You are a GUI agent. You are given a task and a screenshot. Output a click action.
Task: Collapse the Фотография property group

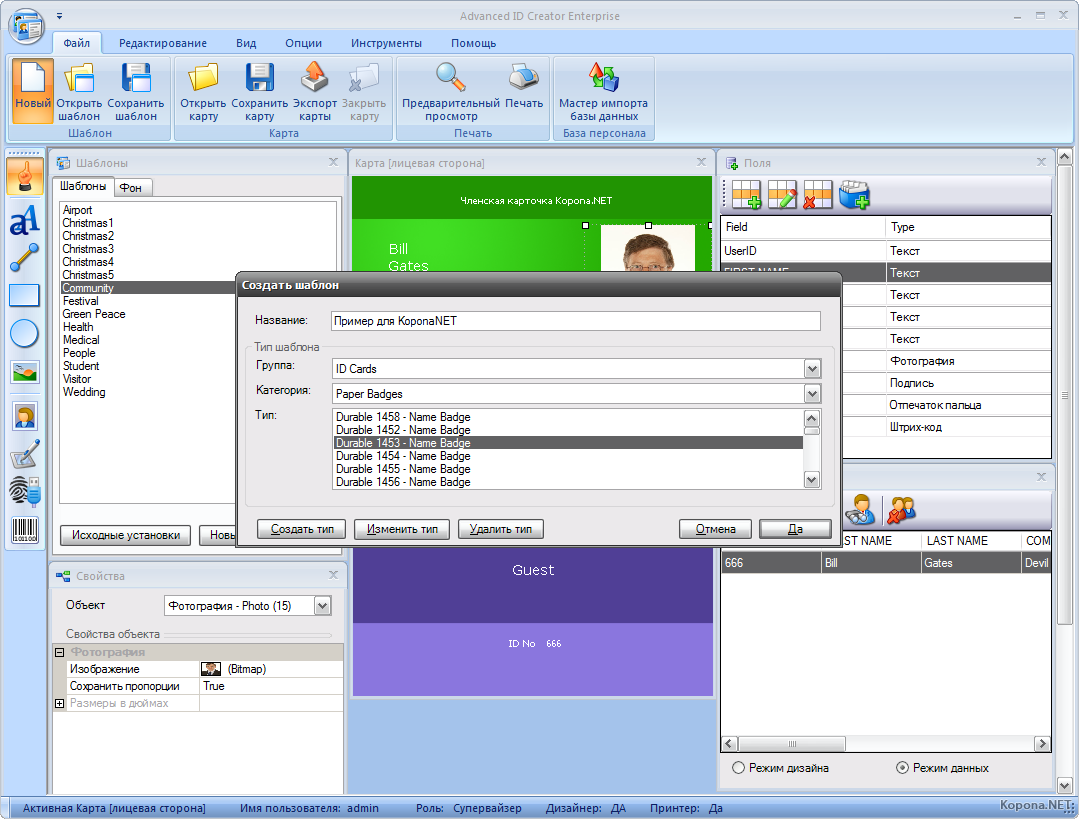60,652
